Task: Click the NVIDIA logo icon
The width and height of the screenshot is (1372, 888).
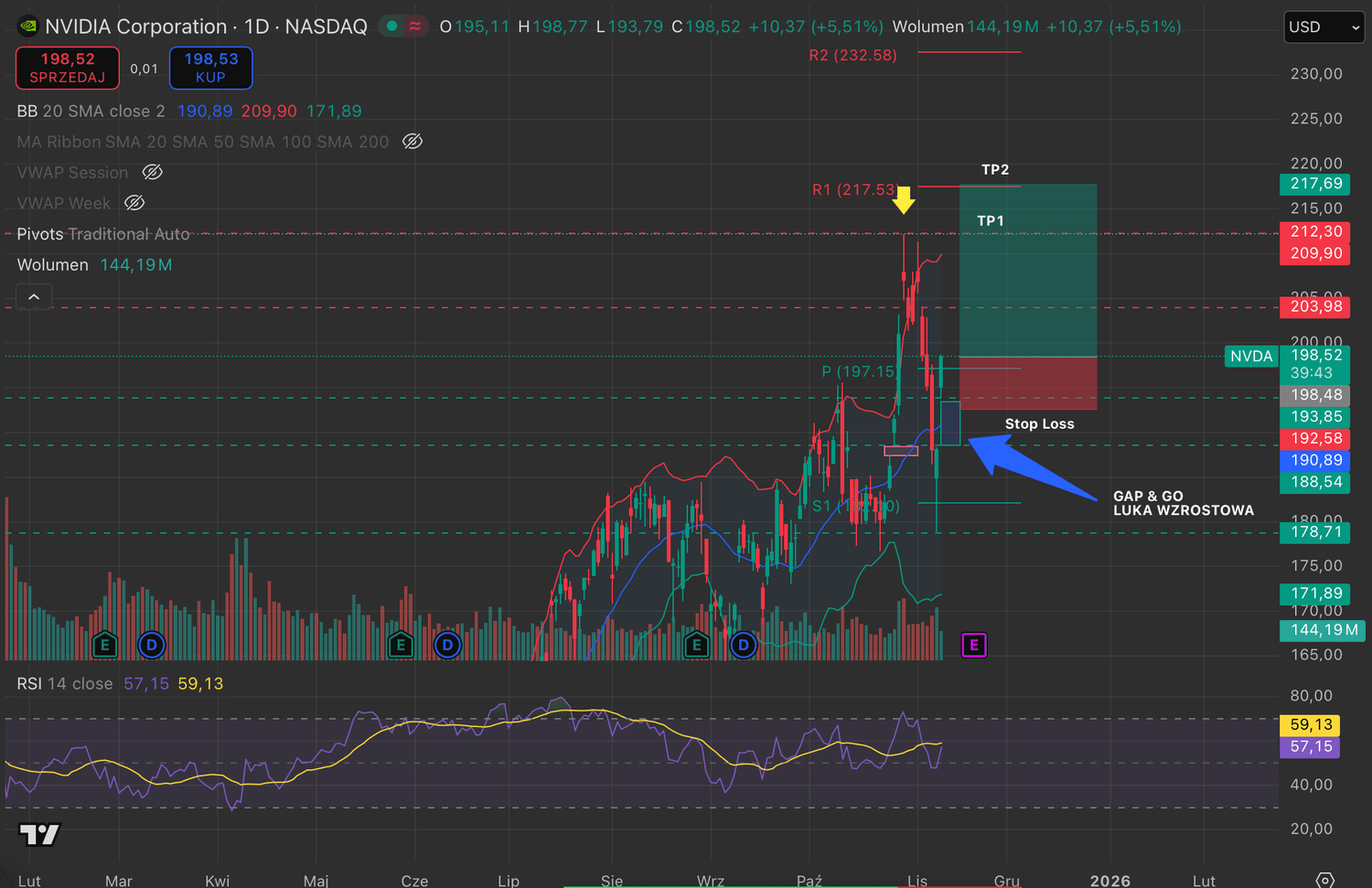Action: coord(28,27)
